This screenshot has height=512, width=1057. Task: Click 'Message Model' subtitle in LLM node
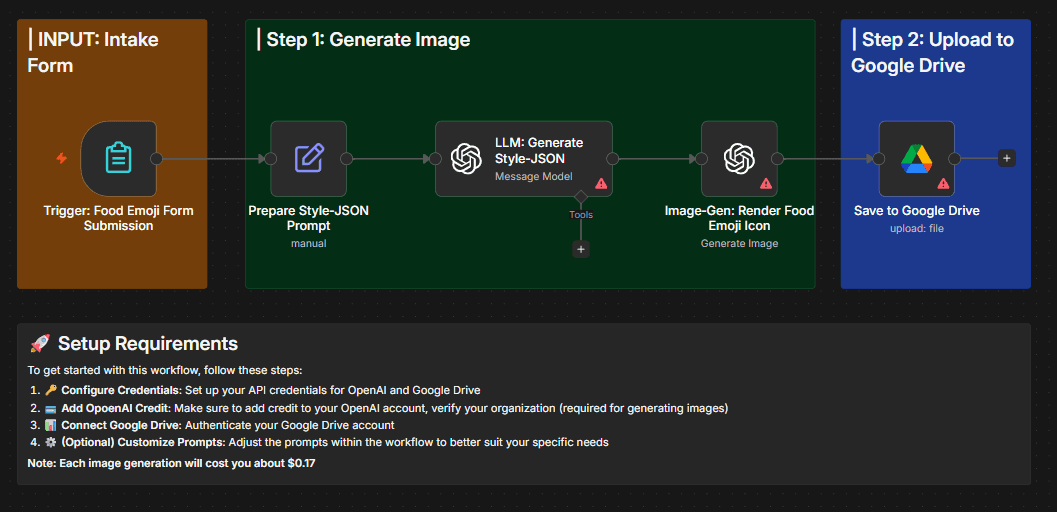click(534, 176)
